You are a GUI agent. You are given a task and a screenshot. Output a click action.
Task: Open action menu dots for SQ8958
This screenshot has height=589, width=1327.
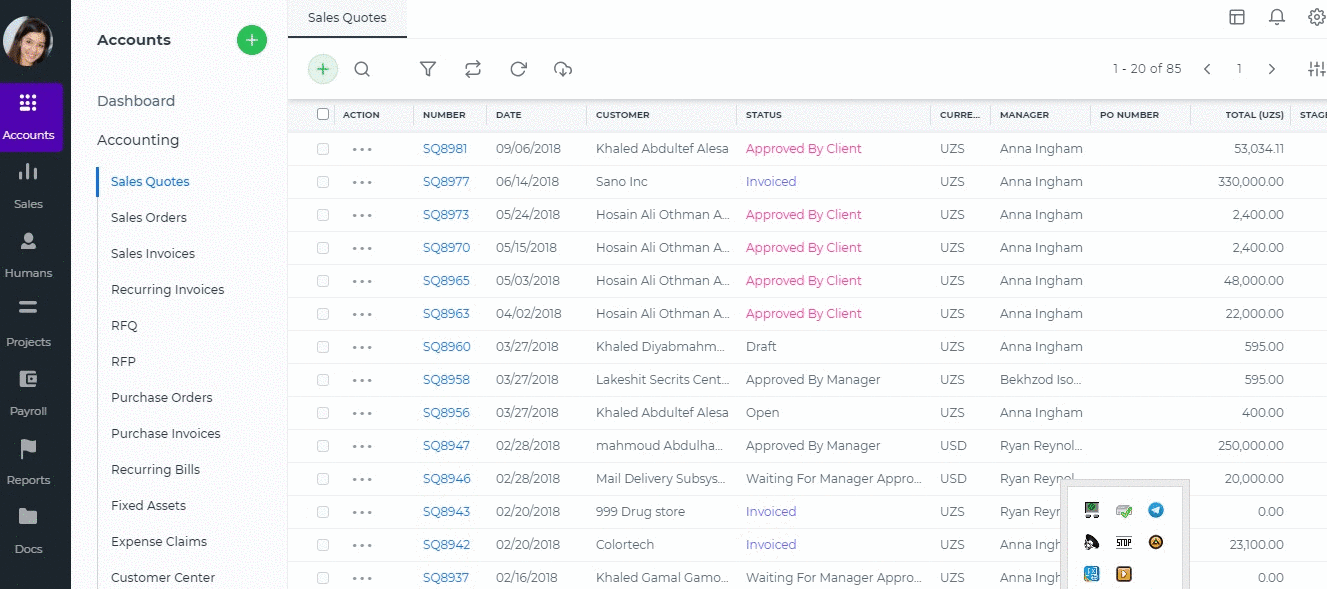[362, 380]
